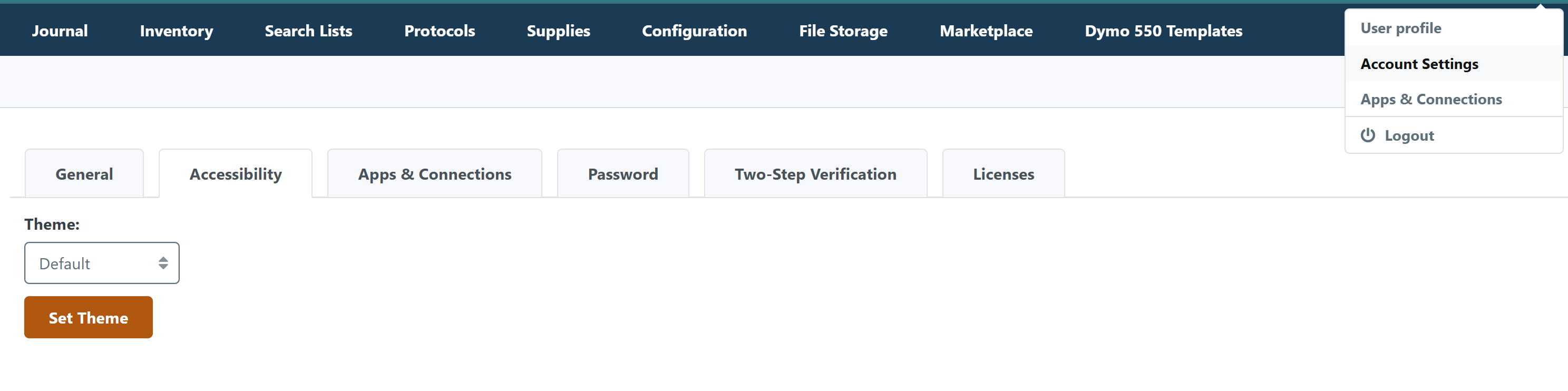Open the Theme dropdown showing Default

click(x=102, y=263)
